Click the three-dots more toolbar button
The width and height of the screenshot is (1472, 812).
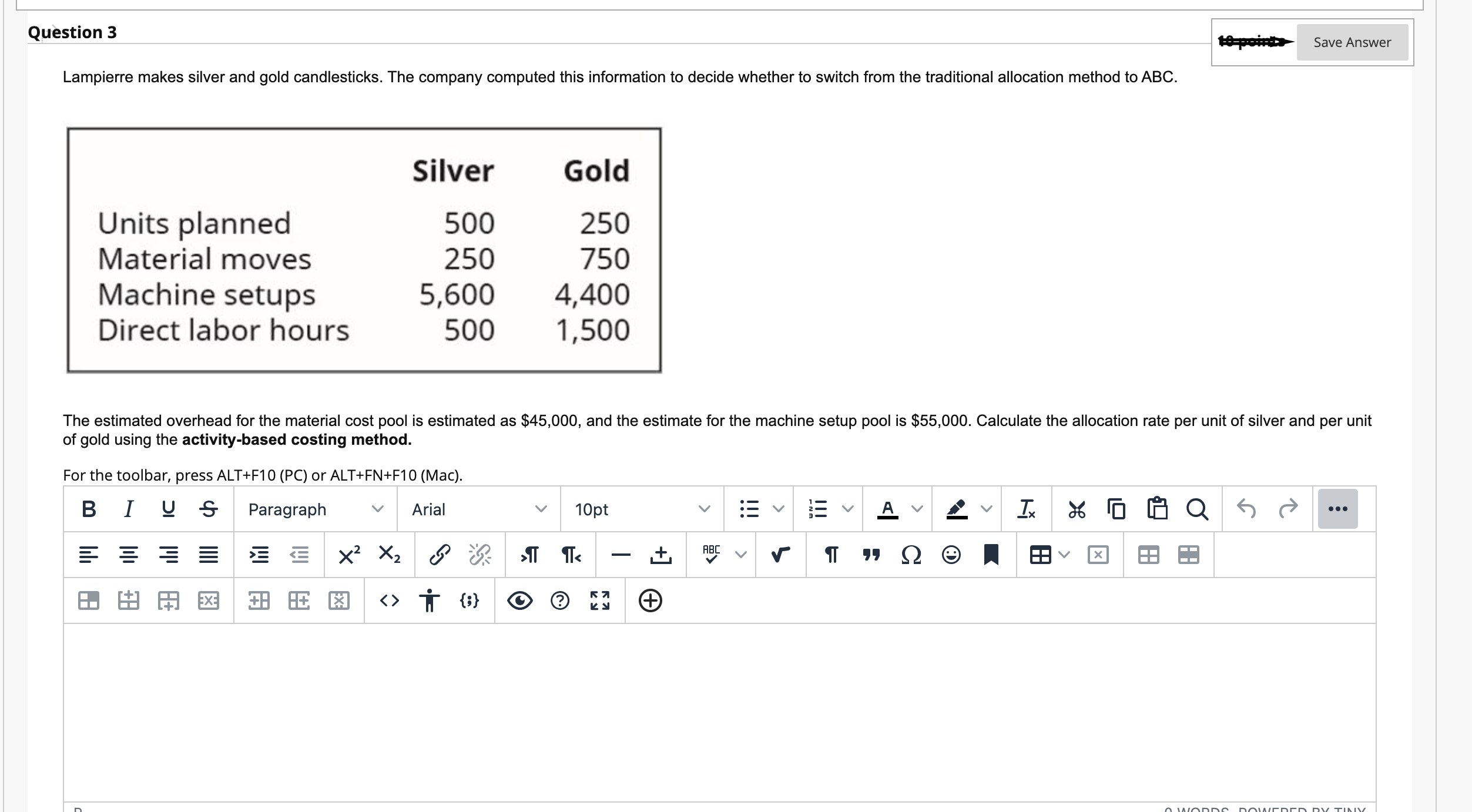pos(1337,509)
